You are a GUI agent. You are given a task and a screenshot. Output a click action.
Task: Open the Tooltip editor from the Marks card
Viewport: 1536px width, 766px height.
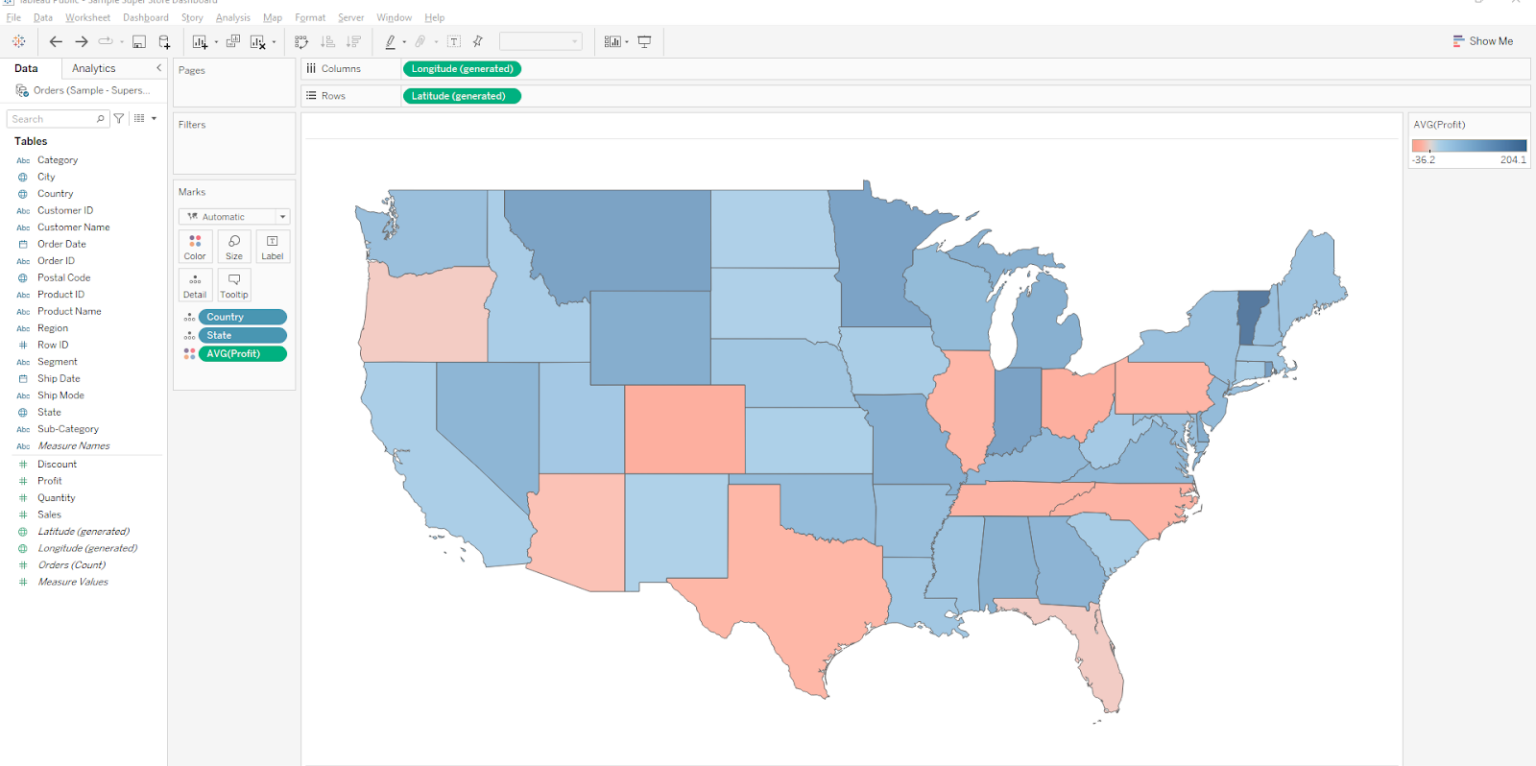[x=233, y=285]
